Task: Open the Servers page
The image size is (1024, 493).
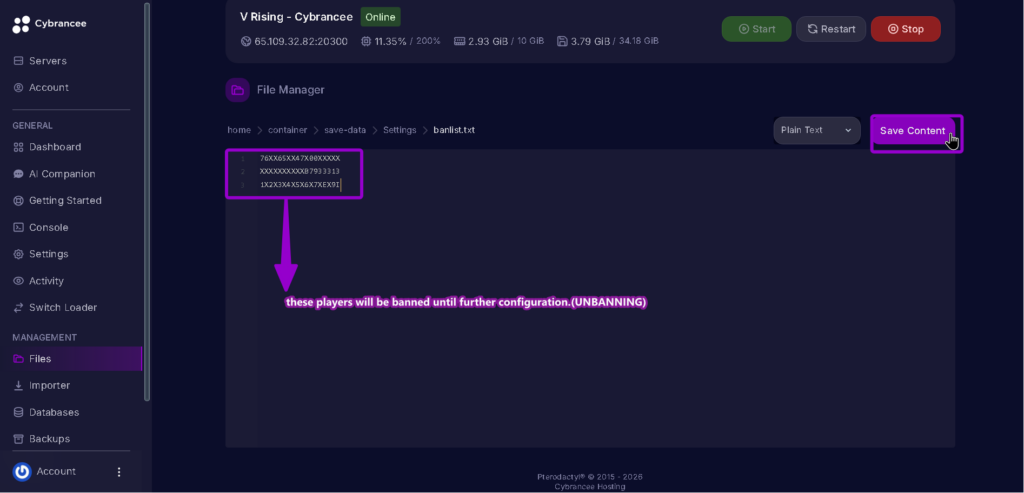Action: tap(48, 61)
